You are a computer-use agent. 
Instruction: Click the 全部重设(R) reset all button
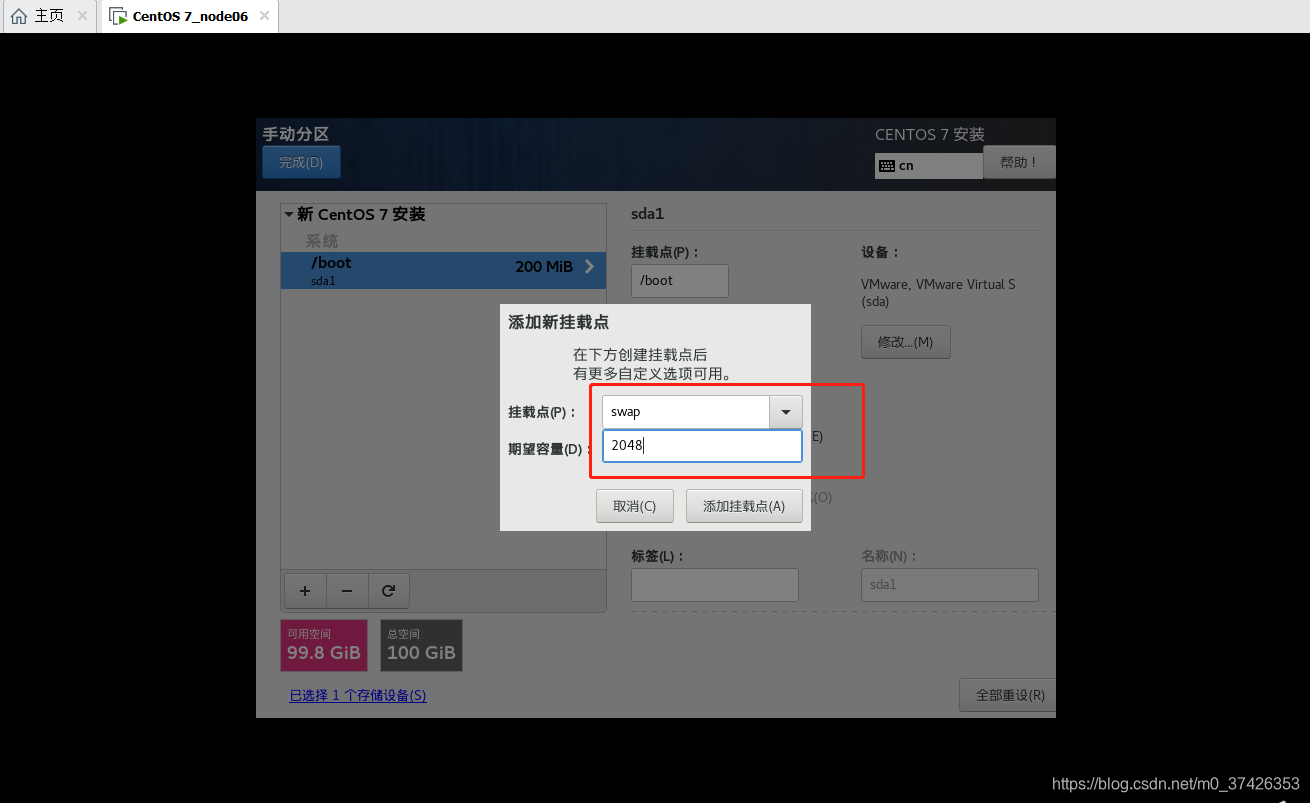[x=1008, y=695]
